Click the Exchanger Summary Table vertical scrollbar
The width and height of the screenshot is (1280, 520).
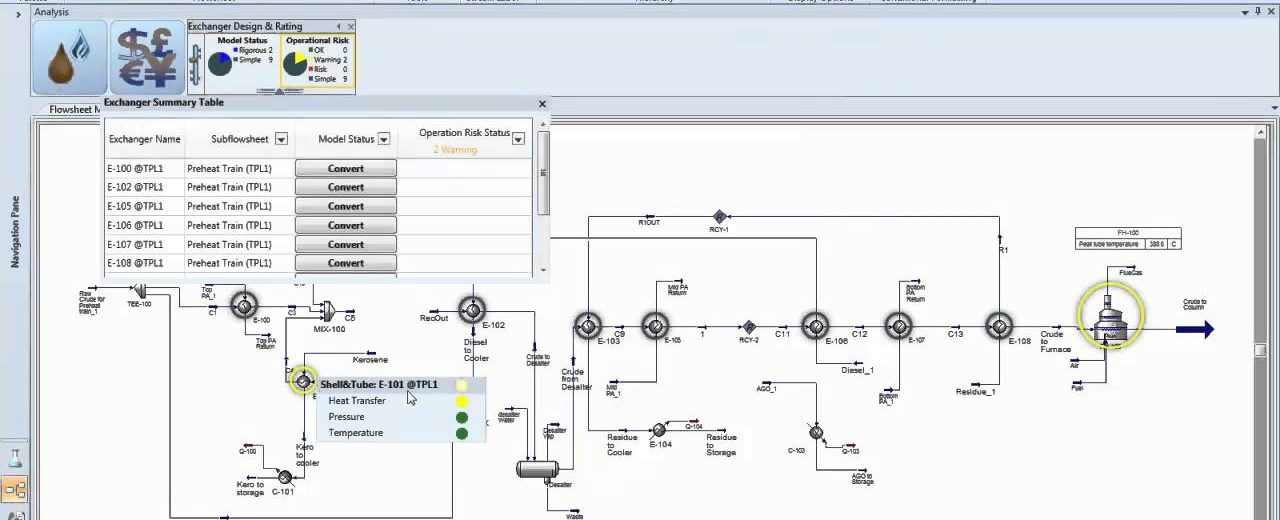click(543, 172)
